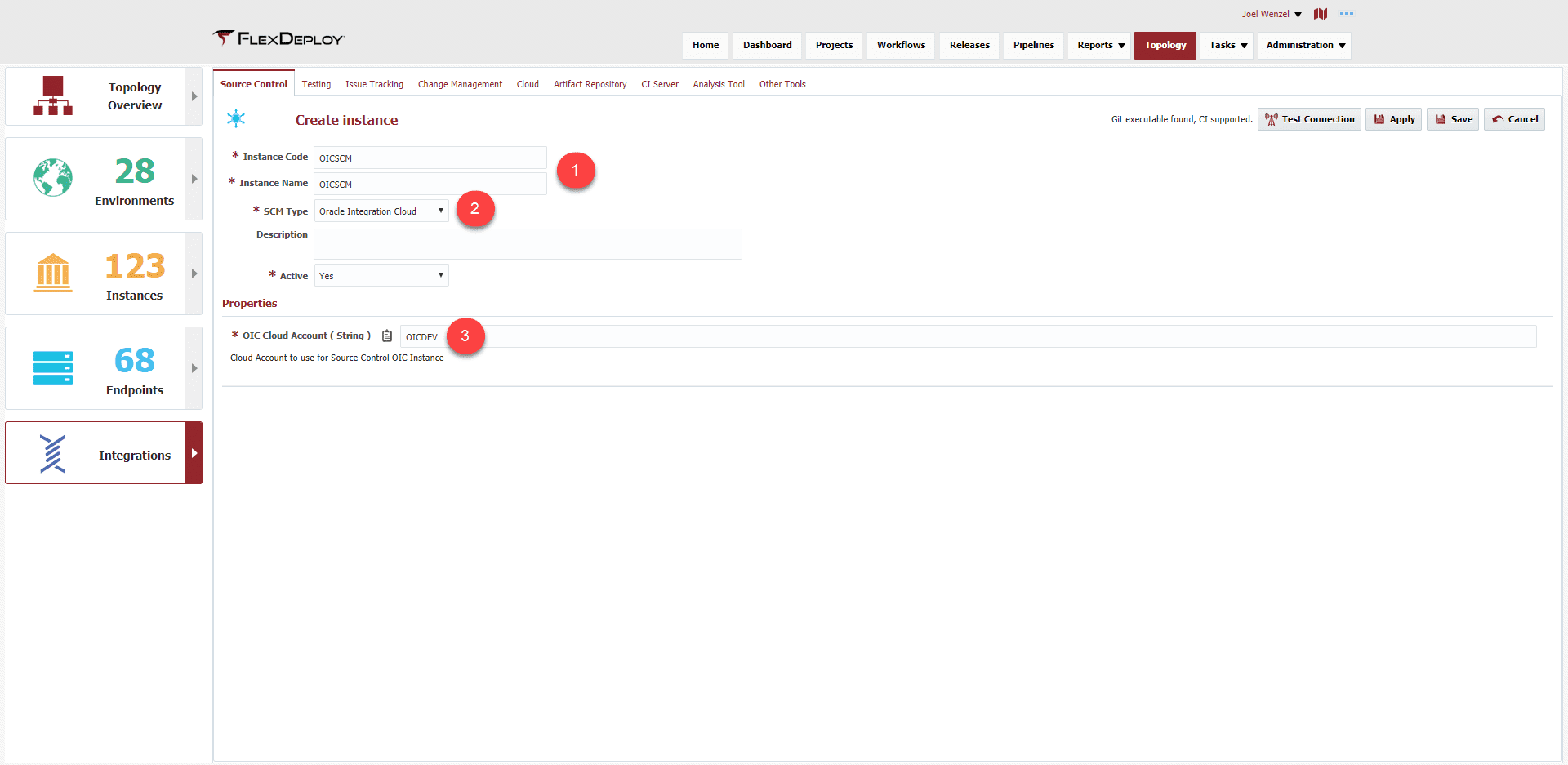The height and width of the screenshot is (765, 1568).
Task: Open the Workflows menu
Action: (902, 45)
